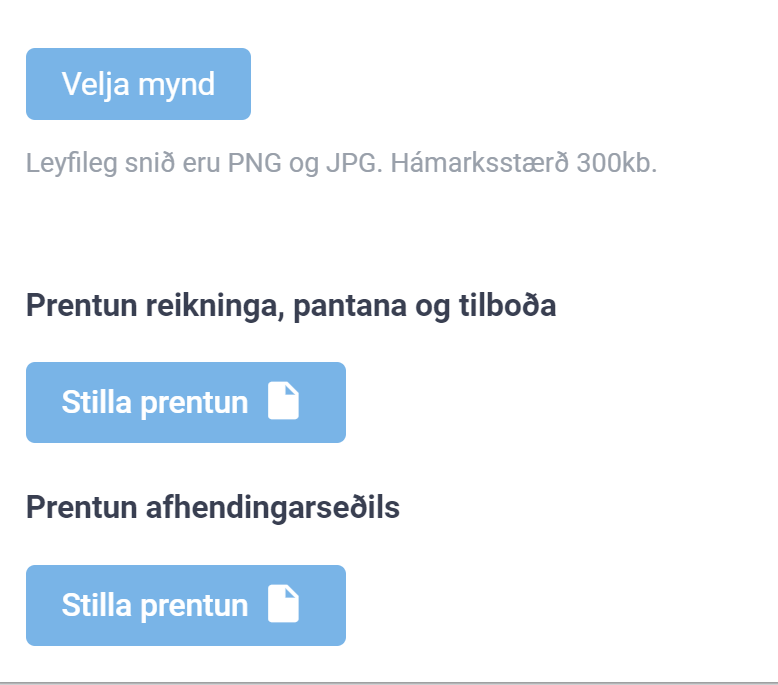Open Stilla prentun under Prentun afhendingarseðils
This screenshot has width=778, height=685.
185,605
